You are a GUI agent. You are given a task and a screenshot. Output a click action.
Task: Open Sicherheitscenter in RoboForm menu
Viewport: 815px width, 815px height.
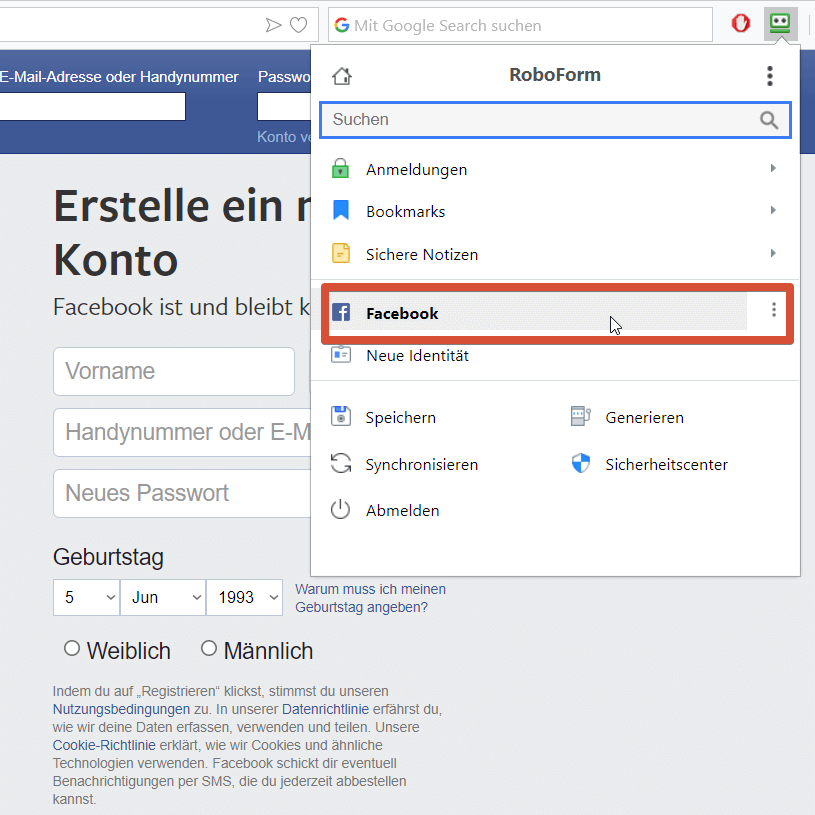[666, 464]
